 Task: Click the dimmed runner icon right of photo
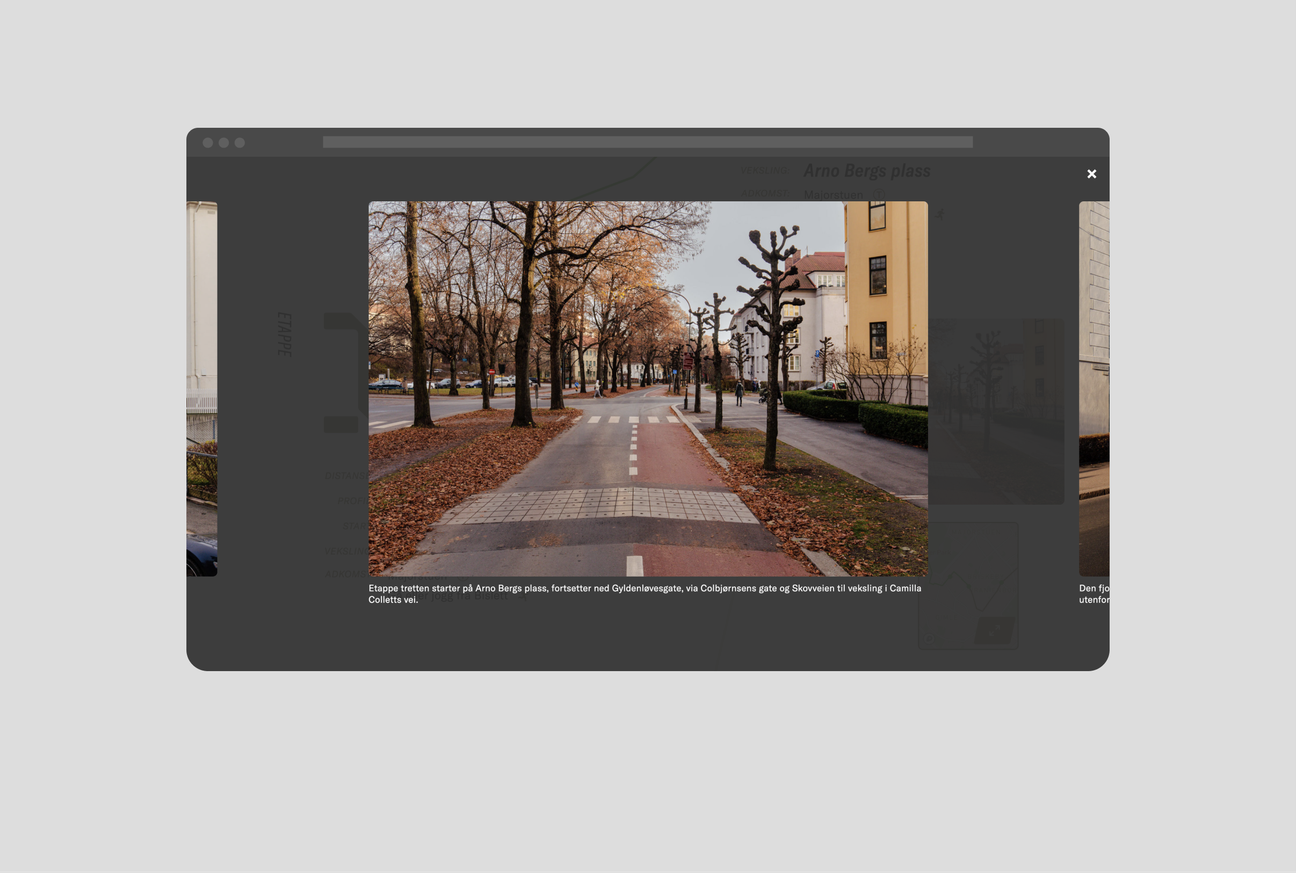pyautogui.click(x=939, y=215)
